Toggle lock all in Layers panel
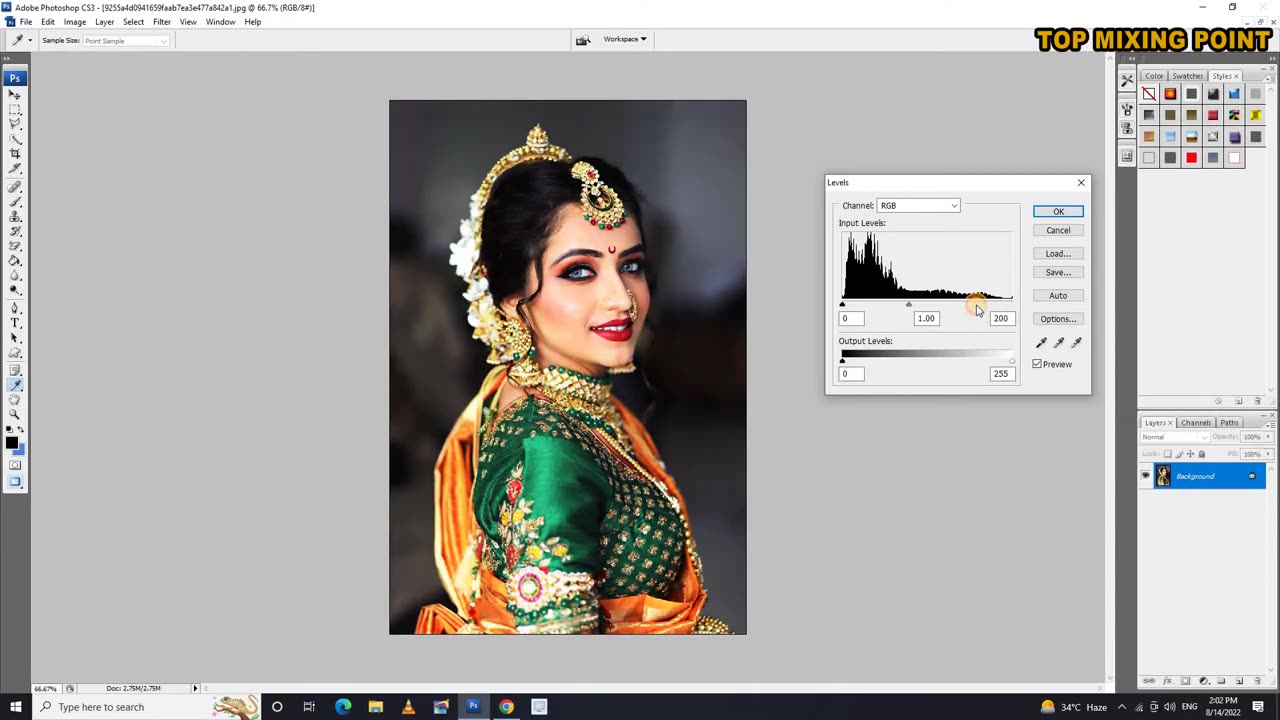The width and height of the screenshot is (1280, 720). 1202,454
